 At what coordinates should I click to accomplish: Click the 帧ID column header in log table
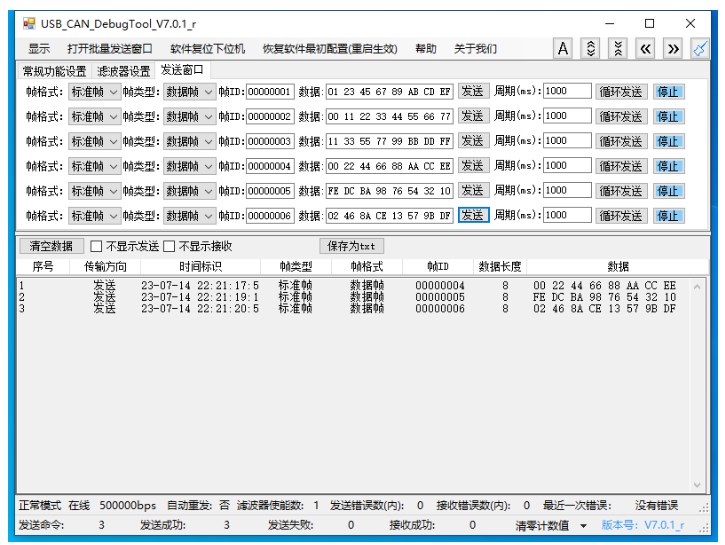[x=438, y=267]
